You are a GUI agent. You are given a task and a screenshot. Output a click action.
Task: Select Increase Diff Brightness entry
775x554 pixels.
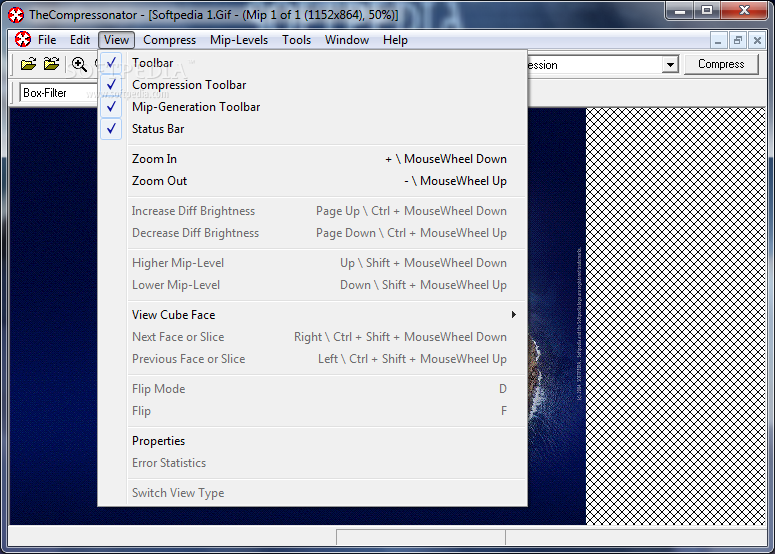tap(313, 211)
